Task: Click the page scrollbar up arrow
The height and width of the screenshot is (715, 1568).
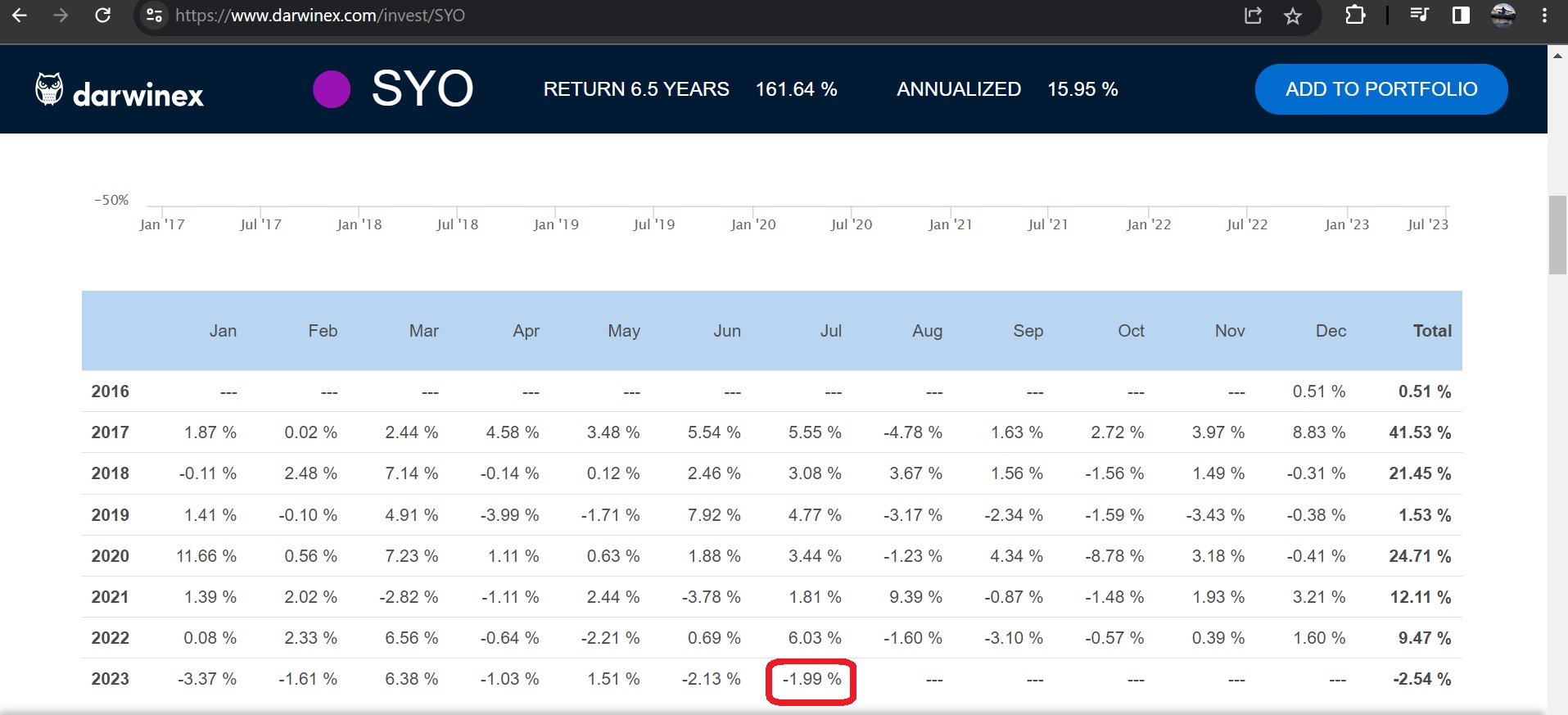Action: pyautogui.click(x=1557, y=56)
